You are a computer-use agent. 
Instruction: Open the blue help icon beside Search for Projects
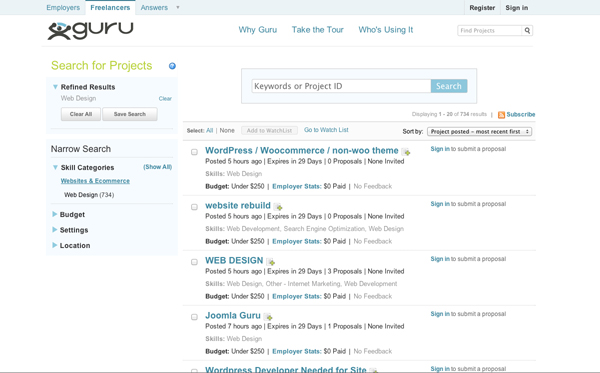point(172,66)
